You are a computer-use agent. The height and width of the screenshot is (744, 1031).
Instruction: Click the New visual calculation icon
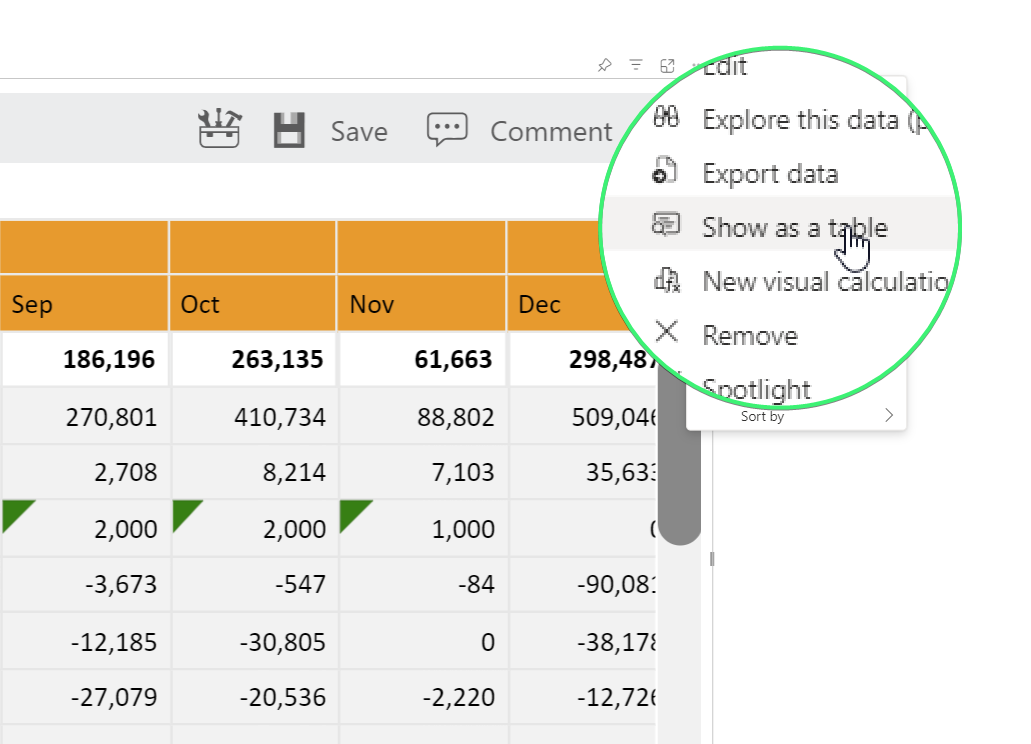tap(666, 280)
